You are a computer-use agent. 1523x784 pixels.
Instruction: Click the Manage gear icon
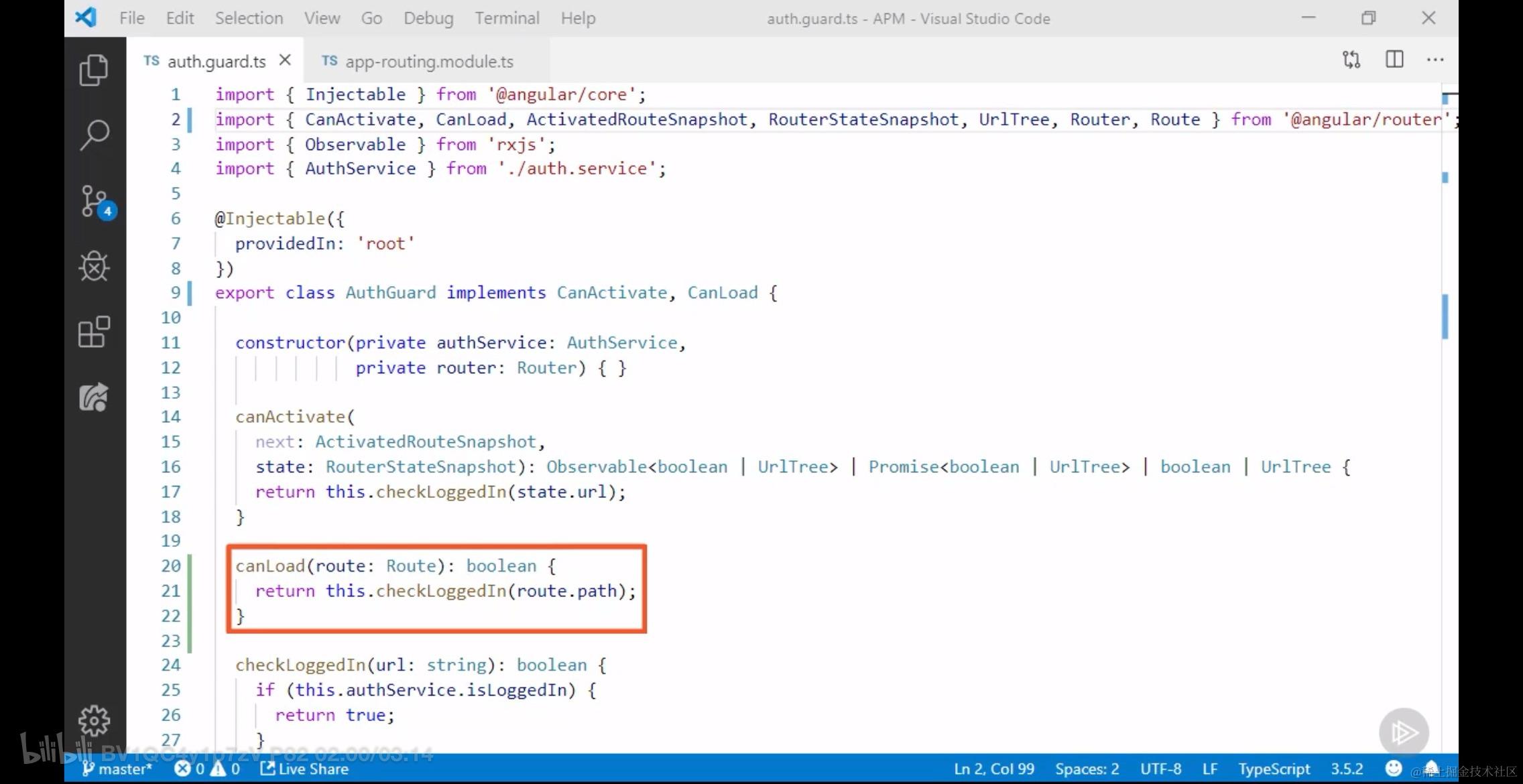94,721
